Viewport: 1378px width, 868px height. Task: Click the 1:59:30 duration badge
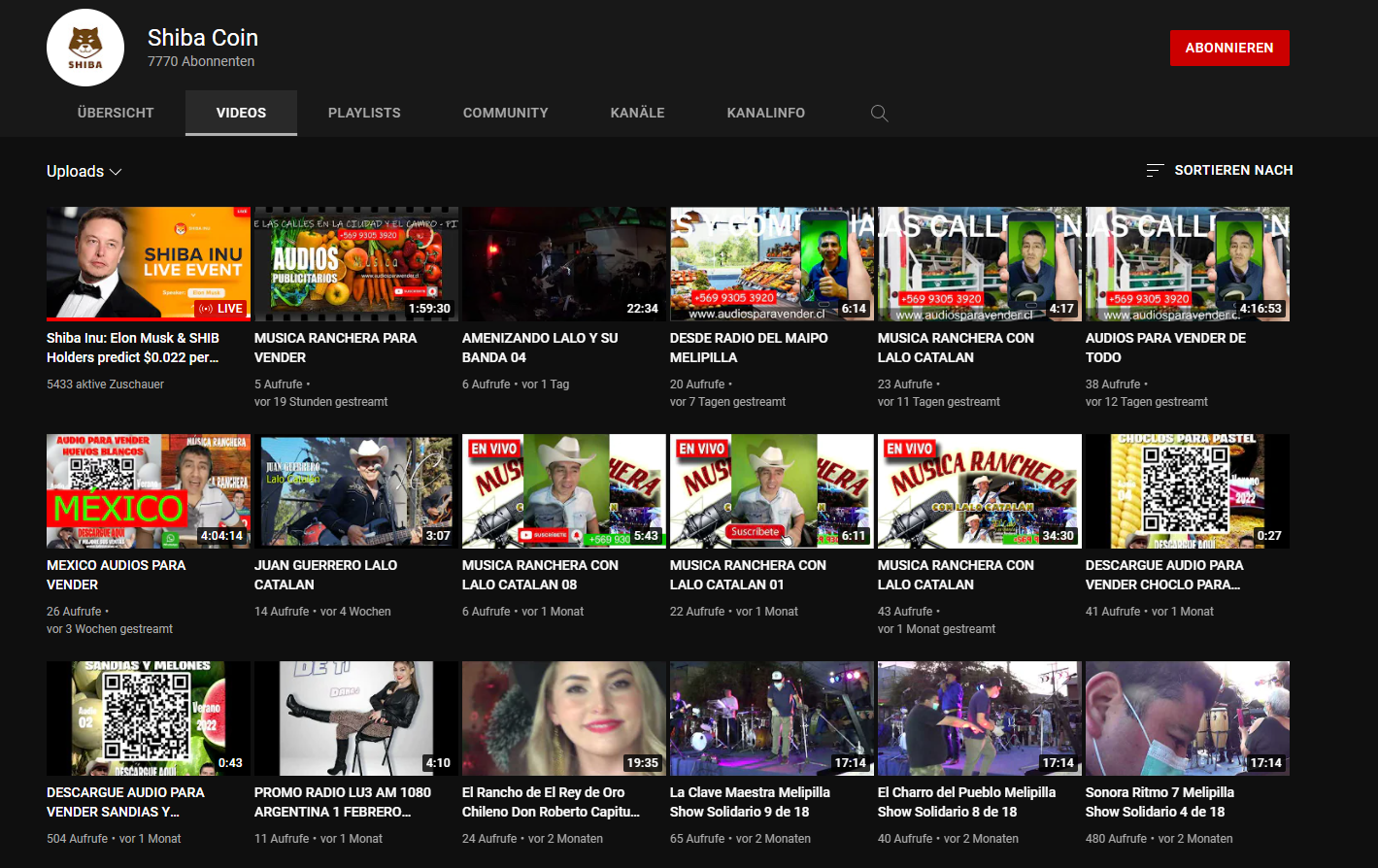point(429,309)
